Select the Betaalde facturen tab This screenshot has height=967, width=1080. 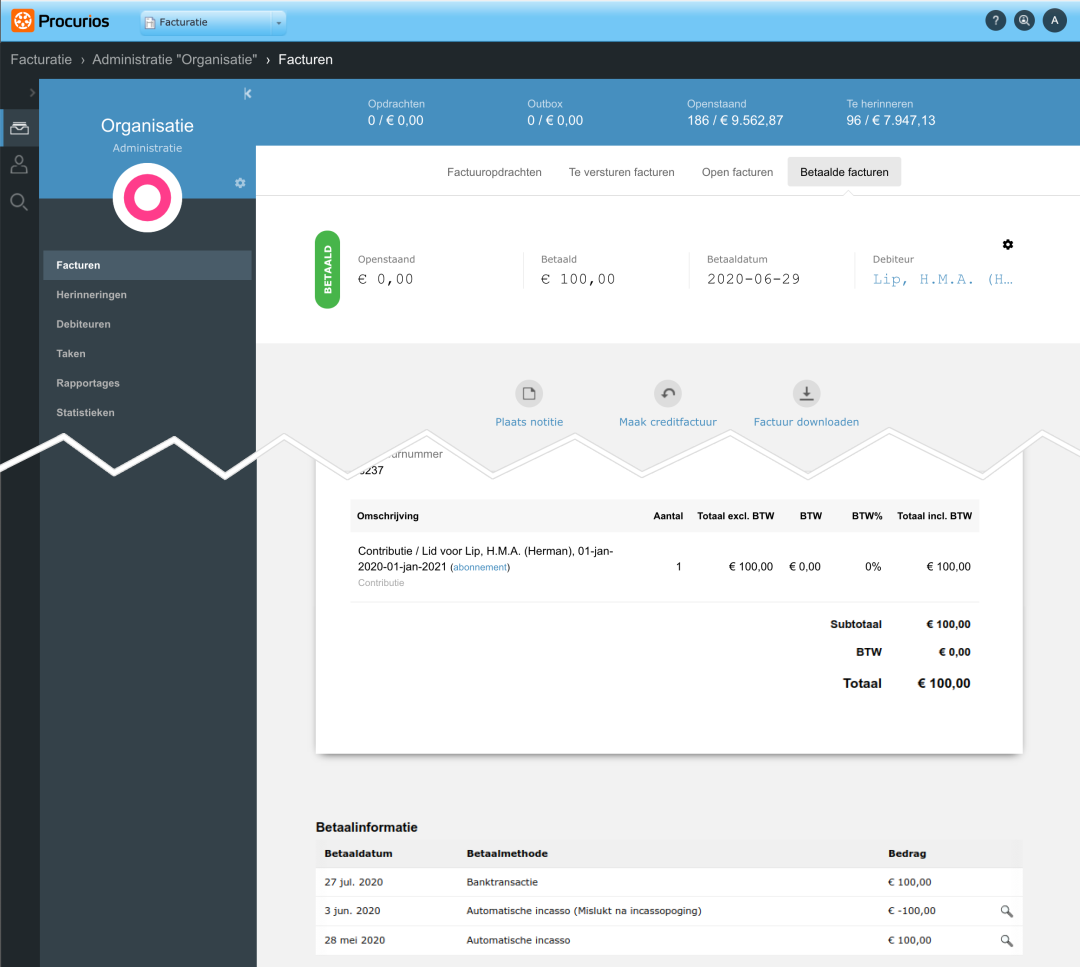pyautogui.click(x=844, y=172)
